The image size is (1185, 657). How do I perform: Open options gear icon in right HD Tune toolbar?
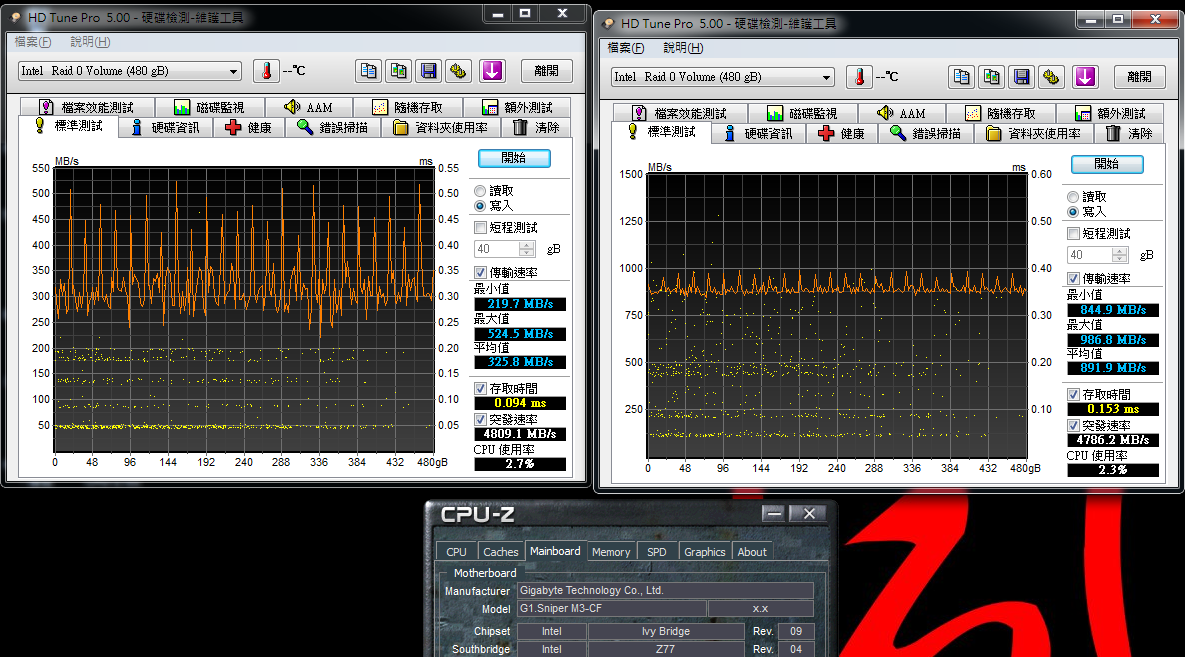click(1051, 77)
